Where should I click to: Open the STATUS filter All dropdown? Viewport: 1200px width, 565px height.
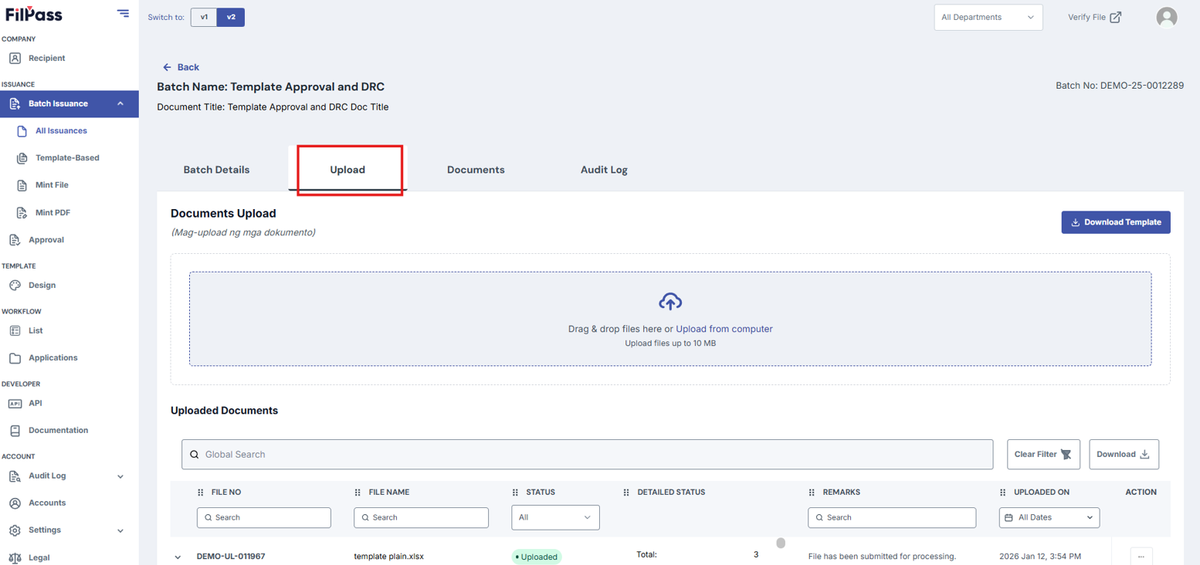pos(555,517)
